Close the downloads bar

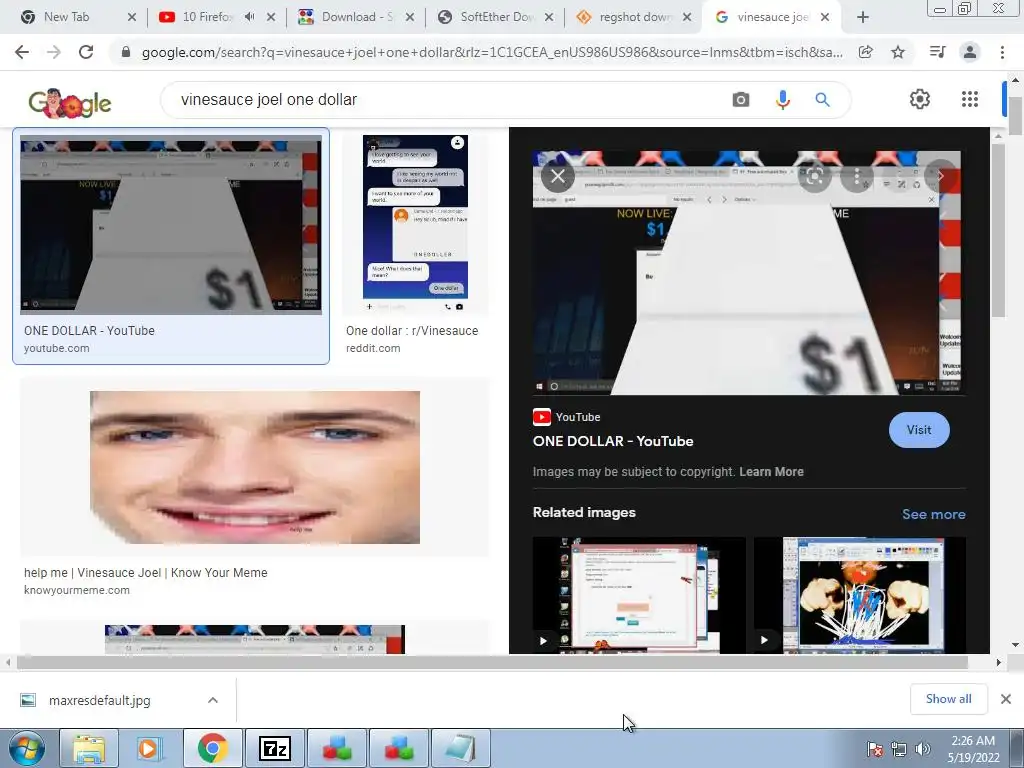[1006, 699]
